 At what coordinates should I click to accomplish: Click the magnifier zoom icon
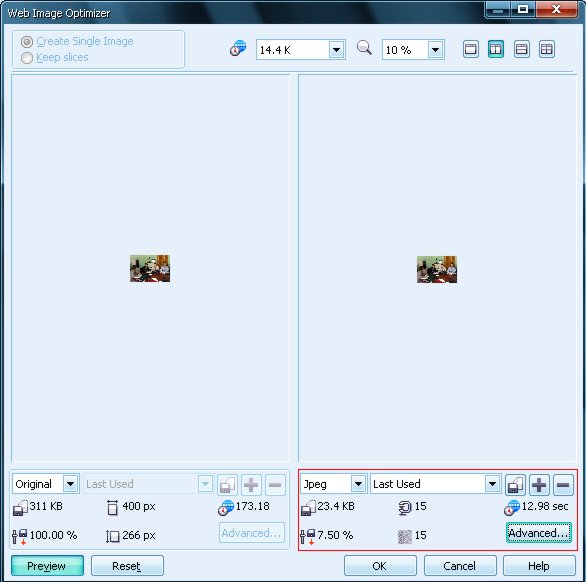coord(364,48)
